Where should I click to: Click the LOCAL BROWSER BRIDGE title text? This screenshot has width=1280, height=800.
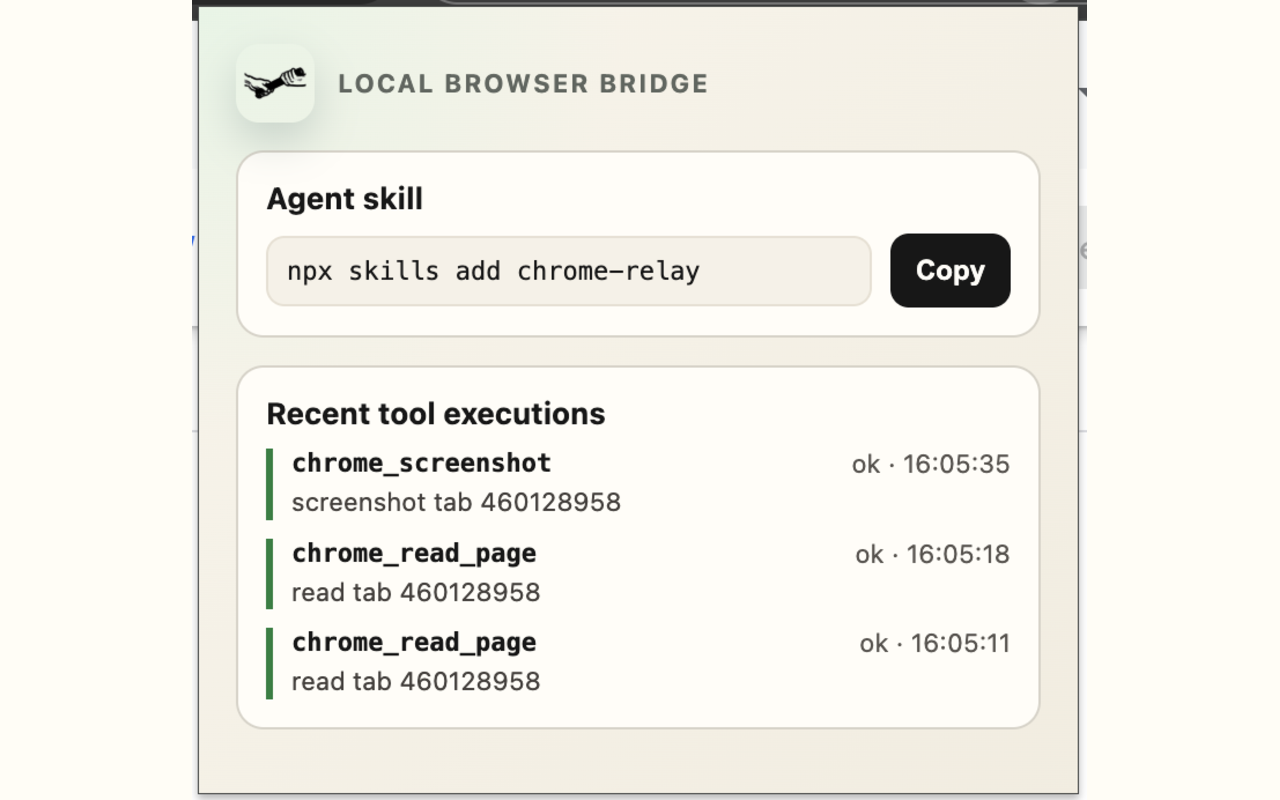pos(524,84)
